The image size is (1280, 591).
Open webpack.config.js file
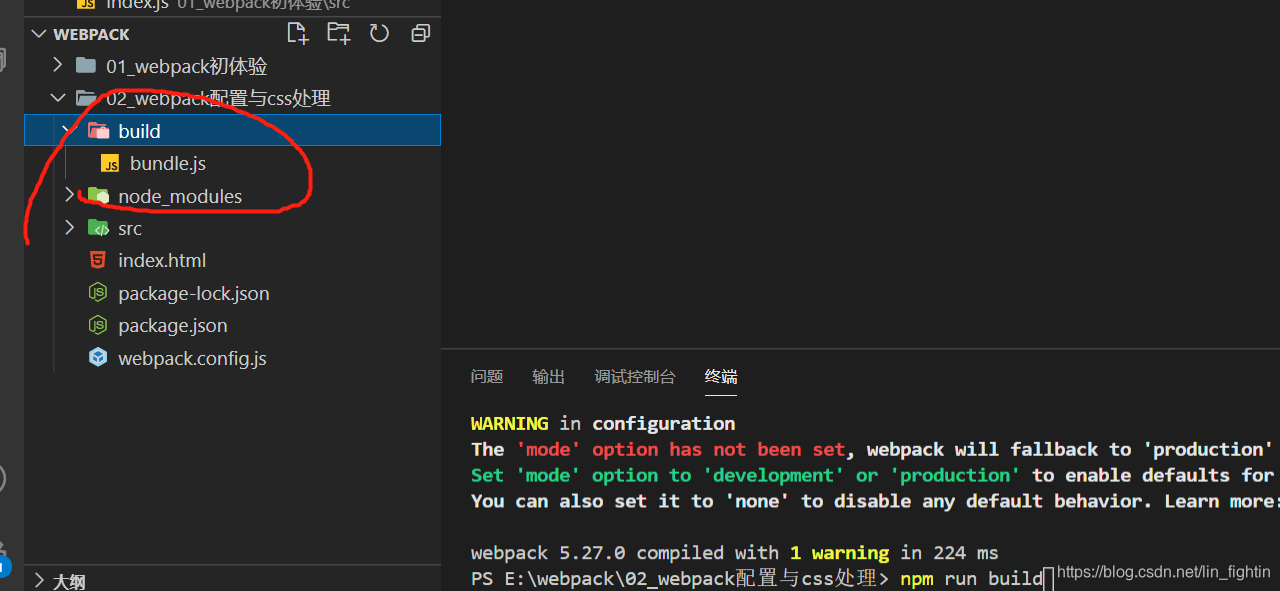192,358
